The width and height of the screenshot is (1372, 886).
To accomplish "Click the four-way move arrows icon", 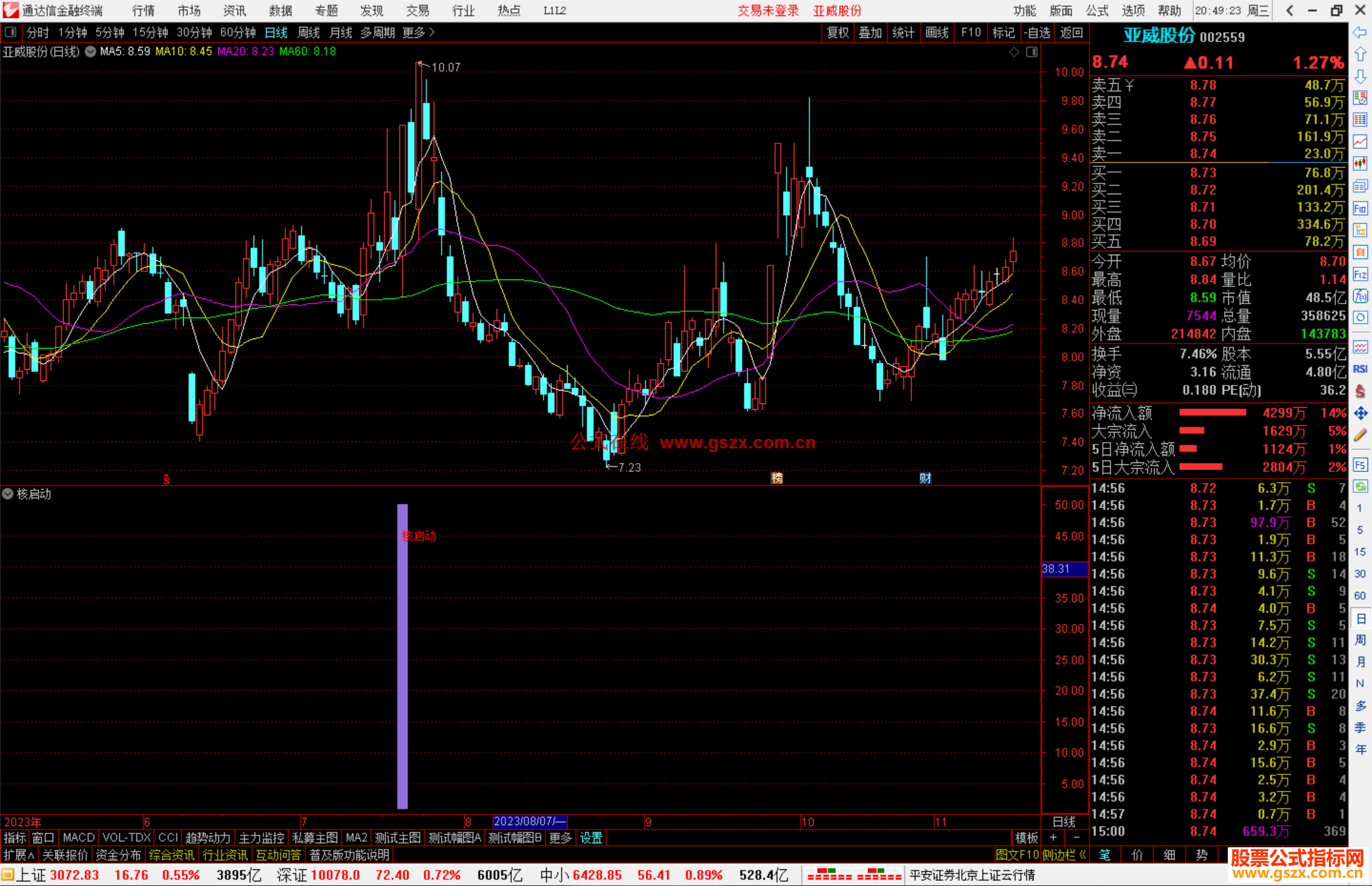I will (x=1360, y=413).
